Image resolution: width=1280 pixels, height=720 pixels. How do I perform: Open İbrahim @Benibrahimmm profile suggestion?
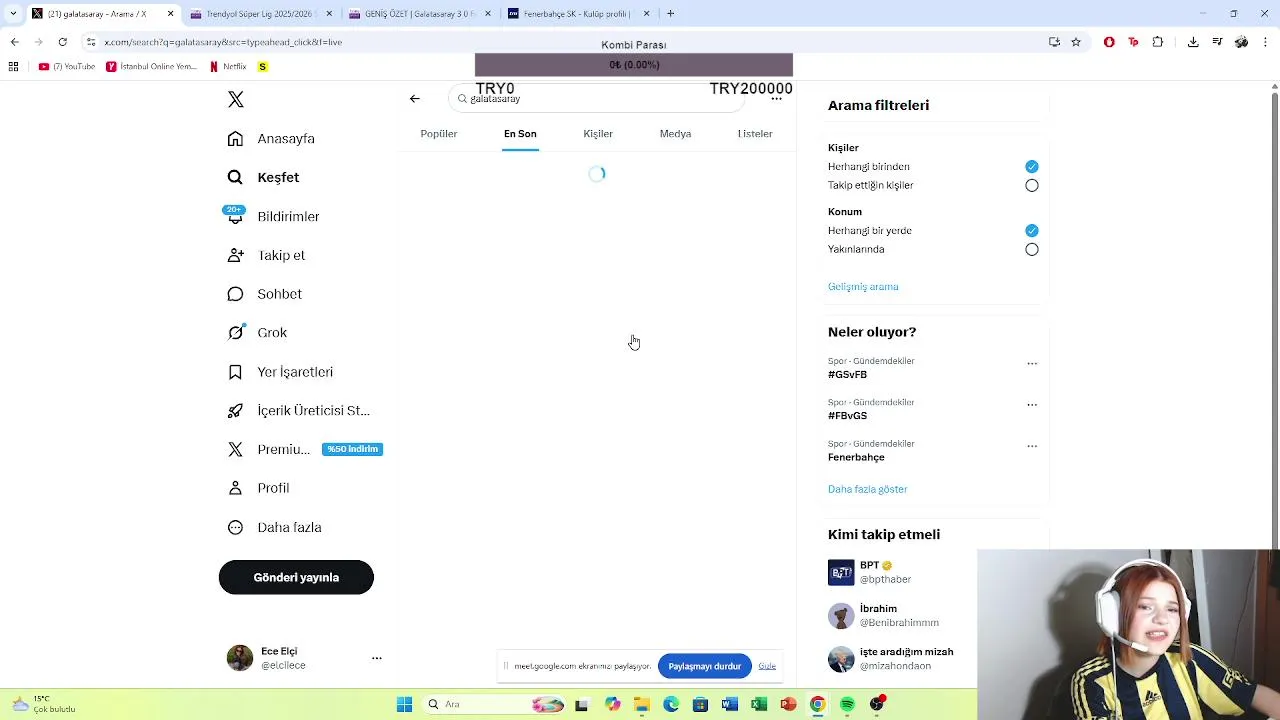(885, 615)
